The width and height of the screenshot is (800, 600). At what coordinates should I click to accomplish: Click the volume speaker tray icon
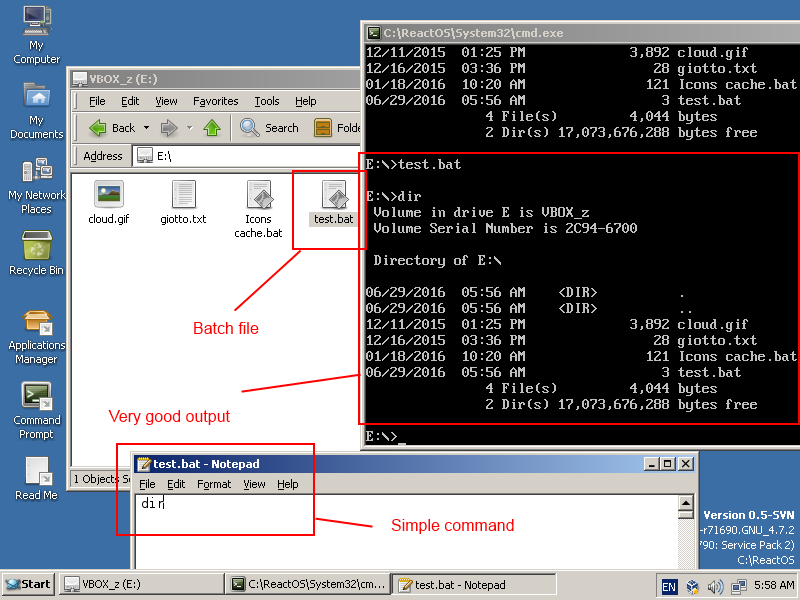click(714, 585)
